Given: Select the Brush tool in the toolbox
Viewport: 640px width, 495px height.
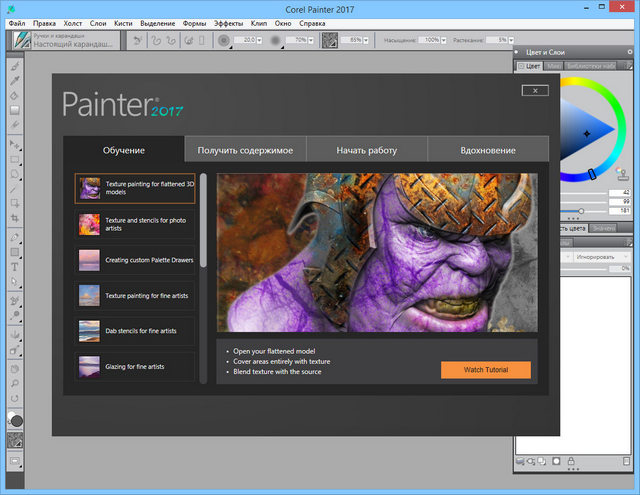Looking at the screenshot, I should (x=15, y=66).
